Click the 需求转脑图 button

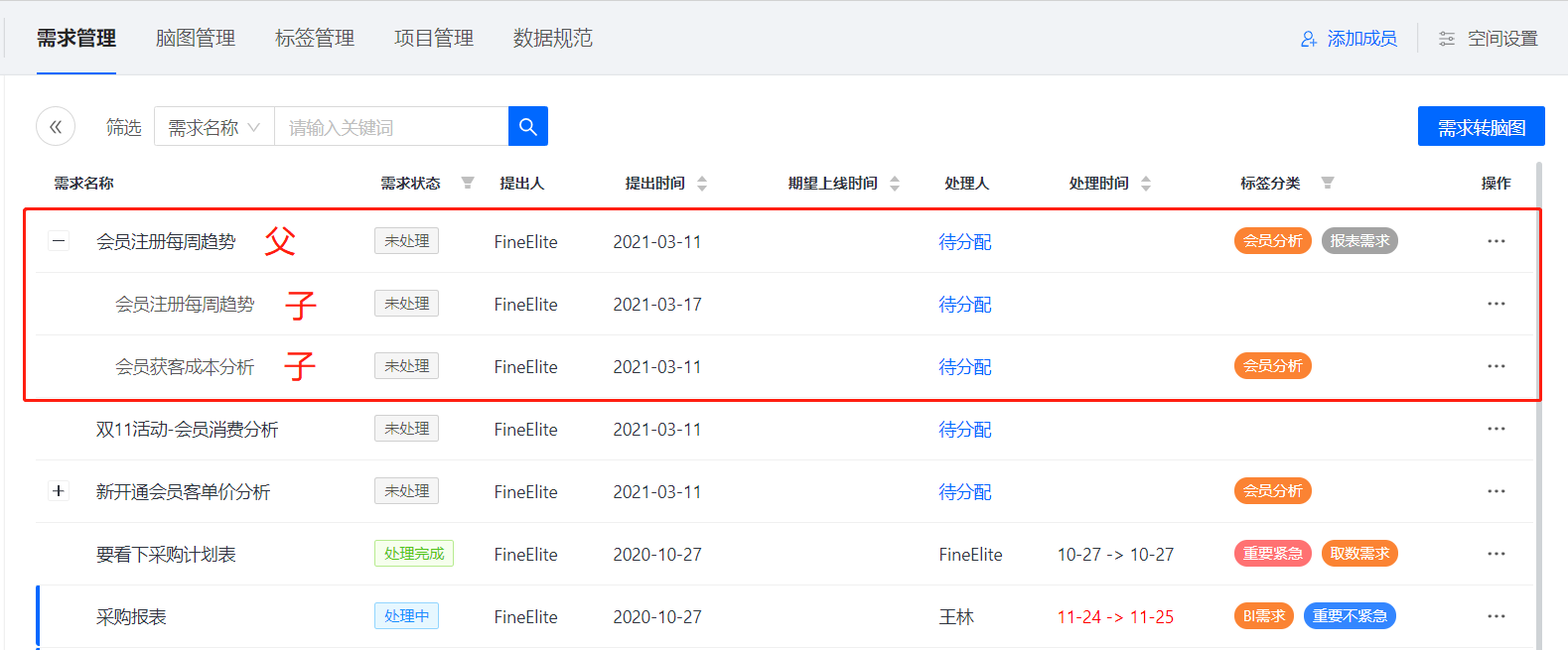click(x=1481, y=127)
